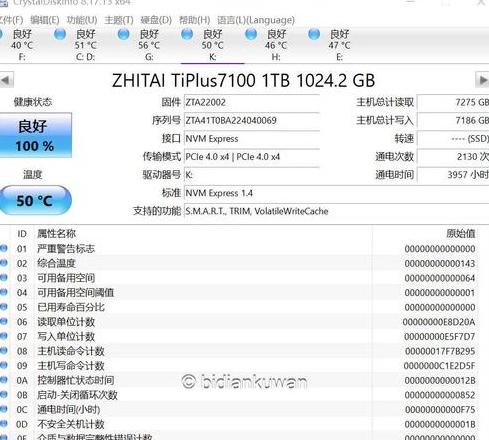The image size is (489, 440).
Task: Click the status dot of row 07 写入单位计数
Action: click(x=3, y=336)
